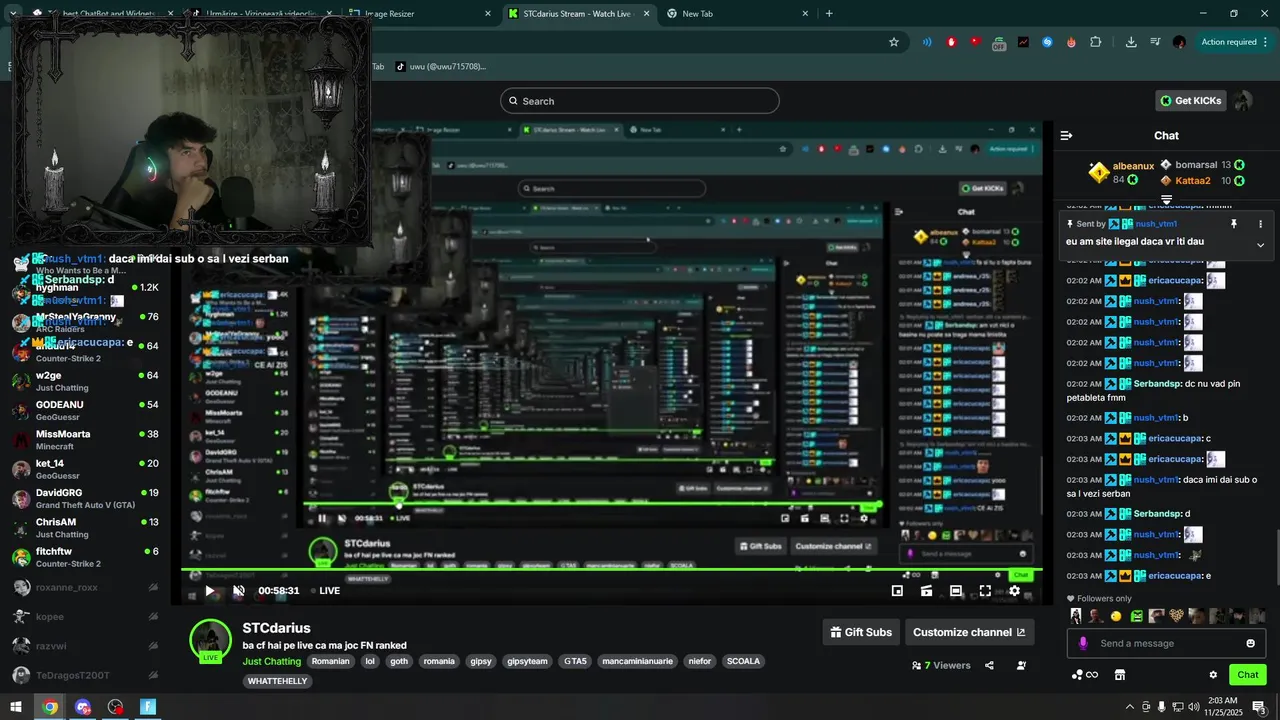This screenshot has height=720, width=1280.
Task: Focus the Send a message field
Action: (x=1167, y=643)
